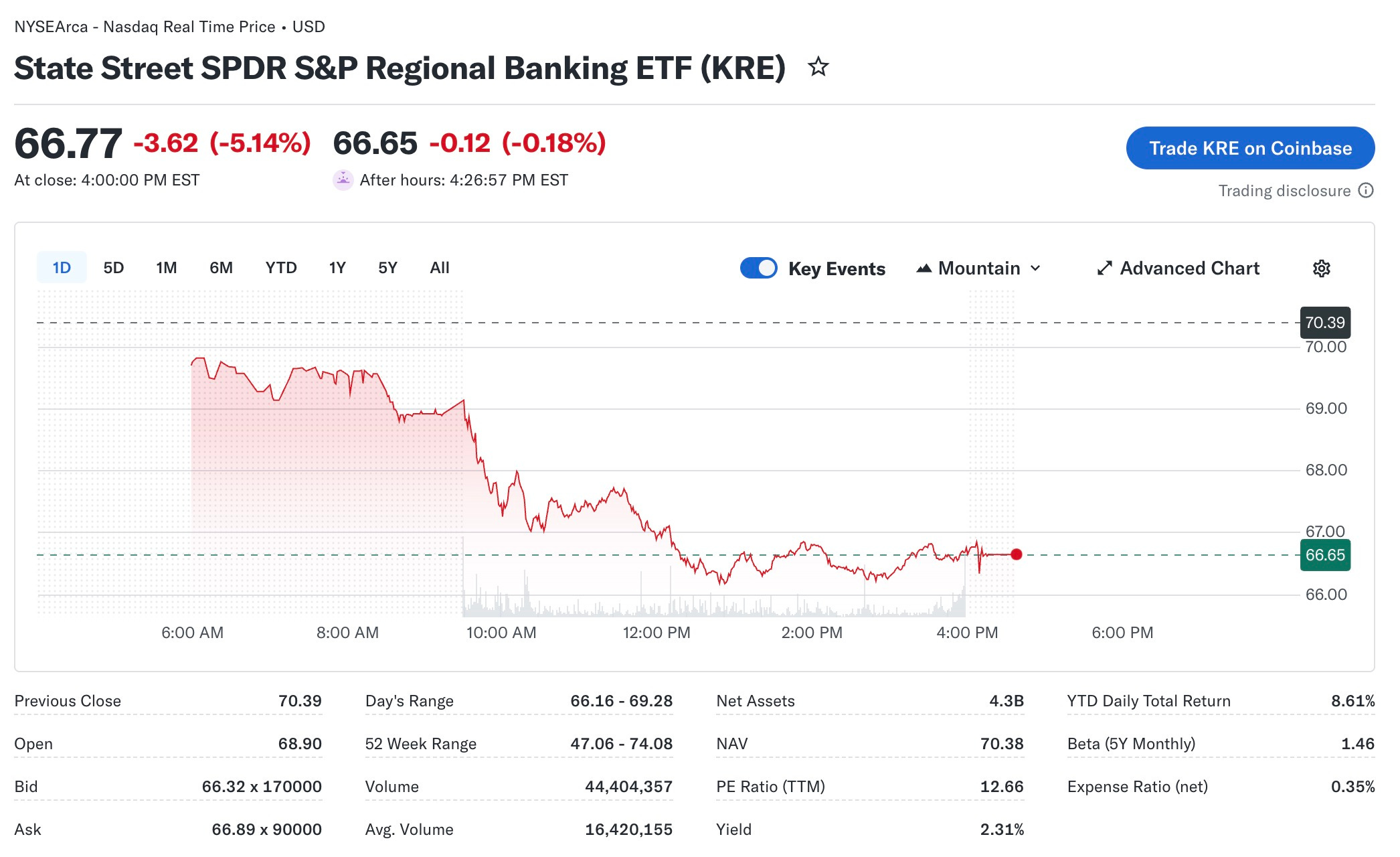
Task: Switch to the 5D timeframe tab
Action: (x=113, y=267)
